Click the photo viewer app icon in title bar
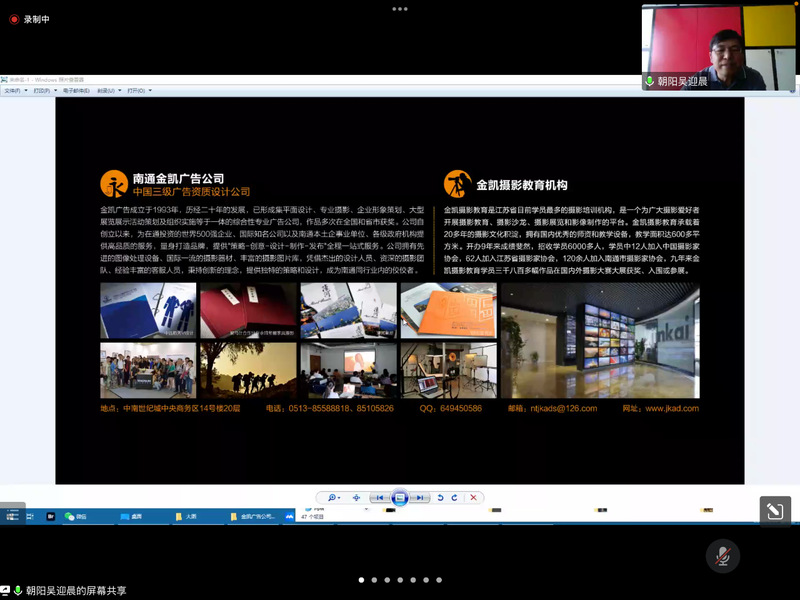800x600 pixels. pyautogui.click(x=4, y=80)
